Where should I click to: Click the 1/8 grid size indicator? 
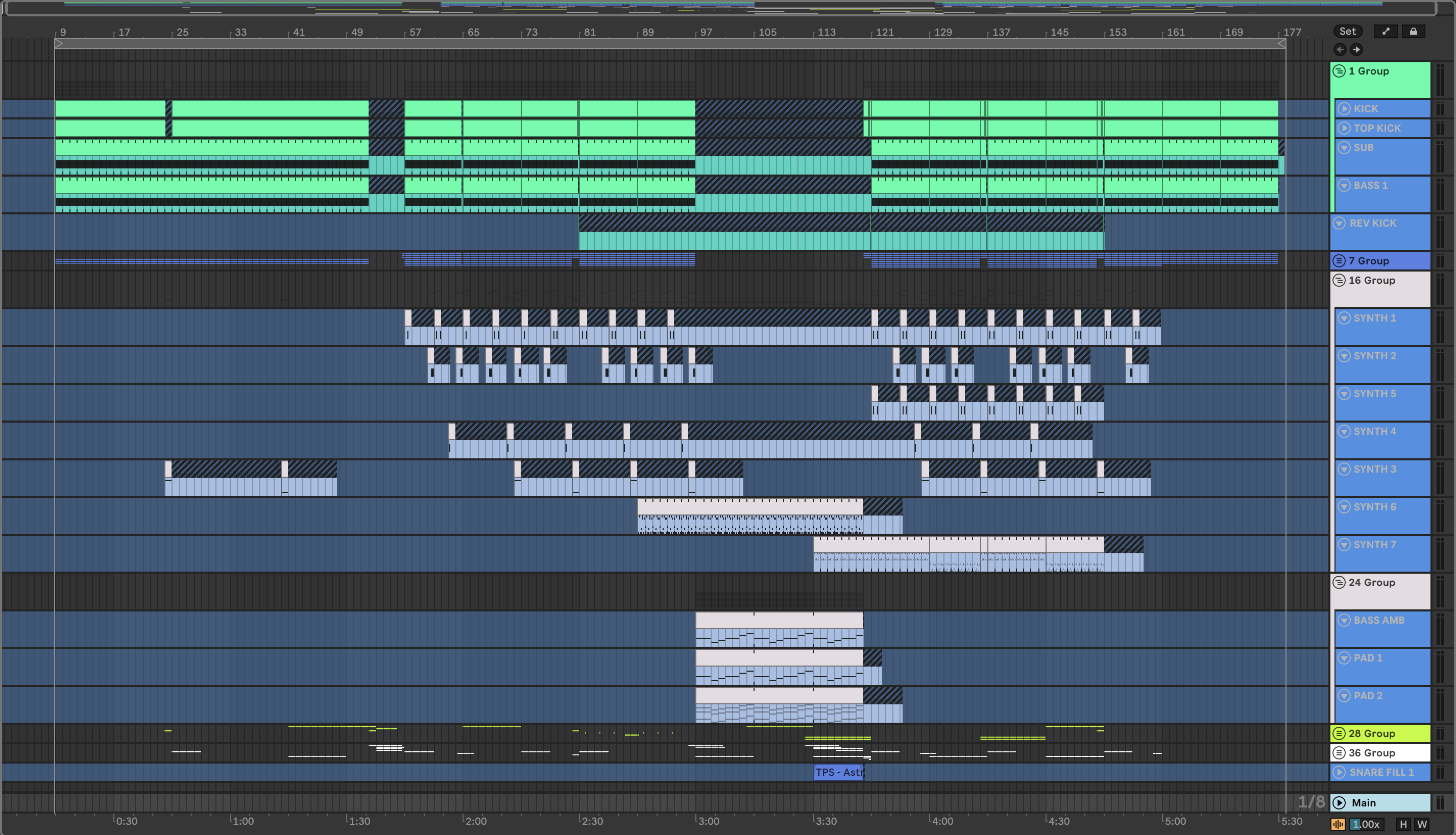click(1312, 802)
